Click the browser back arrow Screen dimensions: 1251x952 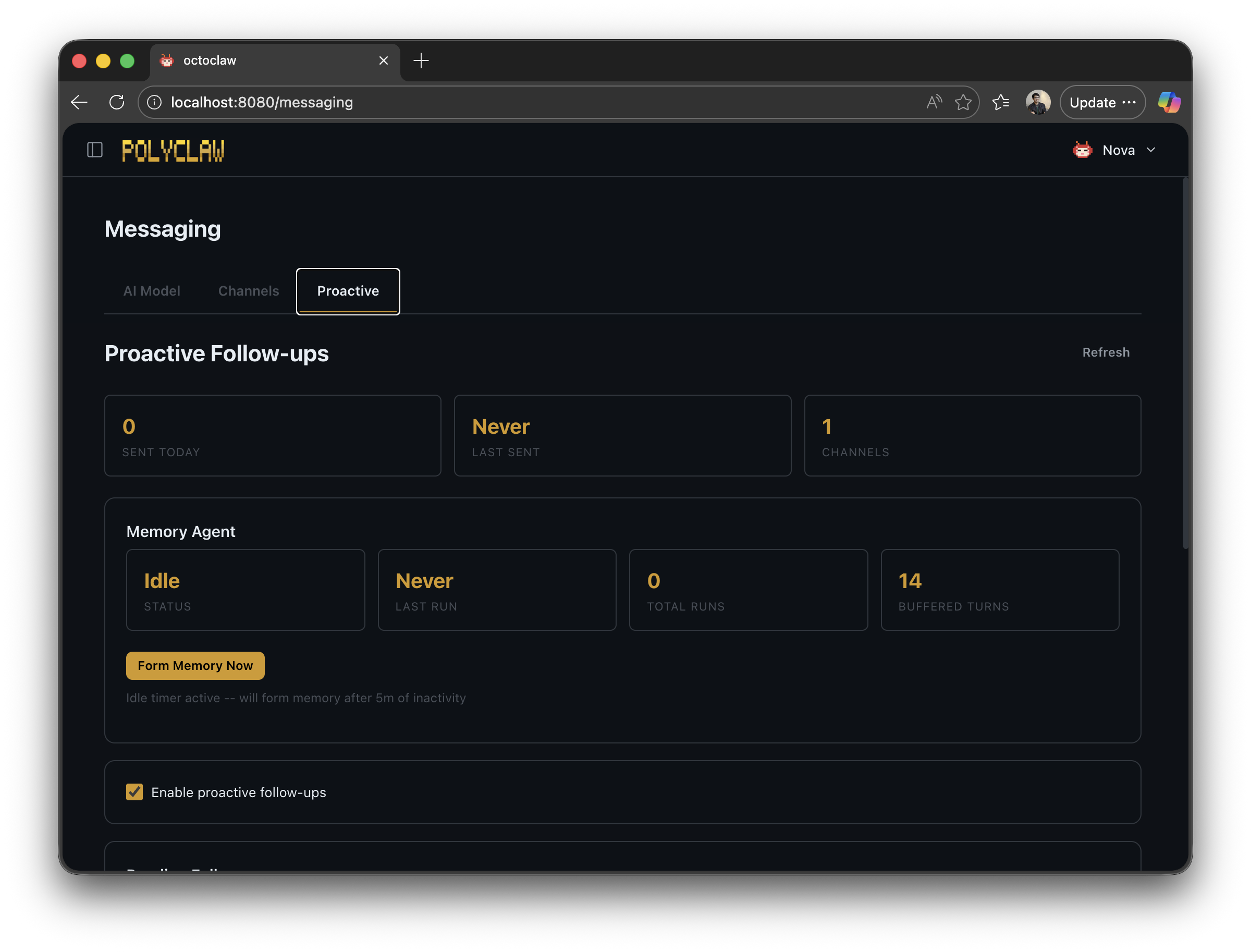click(79, 103)
